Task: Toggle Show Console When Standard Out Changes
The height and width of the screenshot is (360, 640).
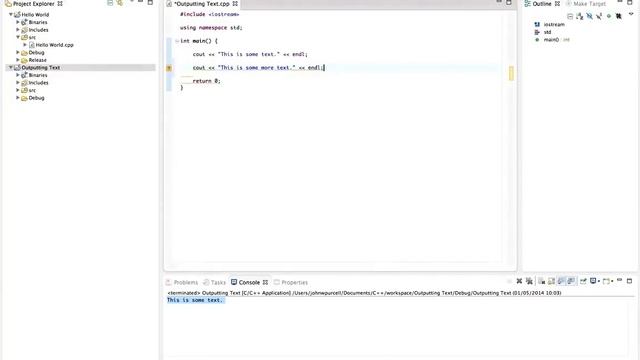Action: tap(561, 281)
